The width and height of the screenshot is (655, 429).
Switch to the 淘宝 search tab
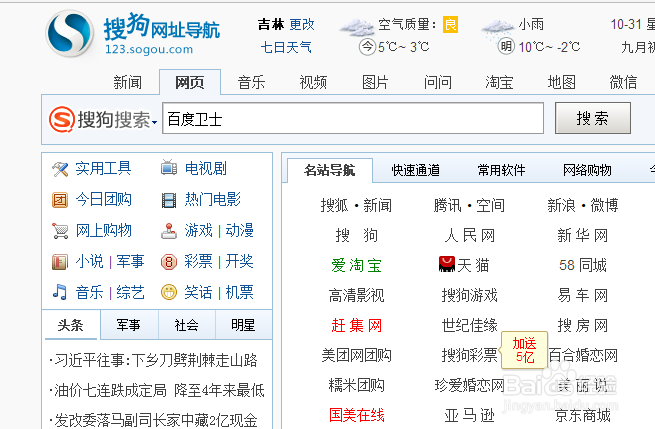coord(499,82)
